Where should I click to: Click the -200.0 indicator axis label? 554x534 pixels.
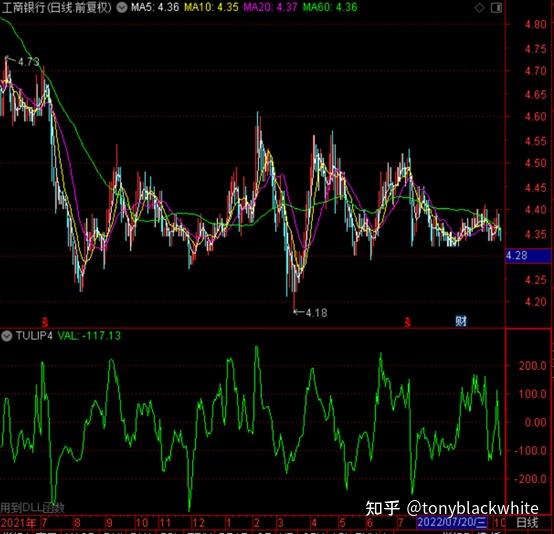531,479
